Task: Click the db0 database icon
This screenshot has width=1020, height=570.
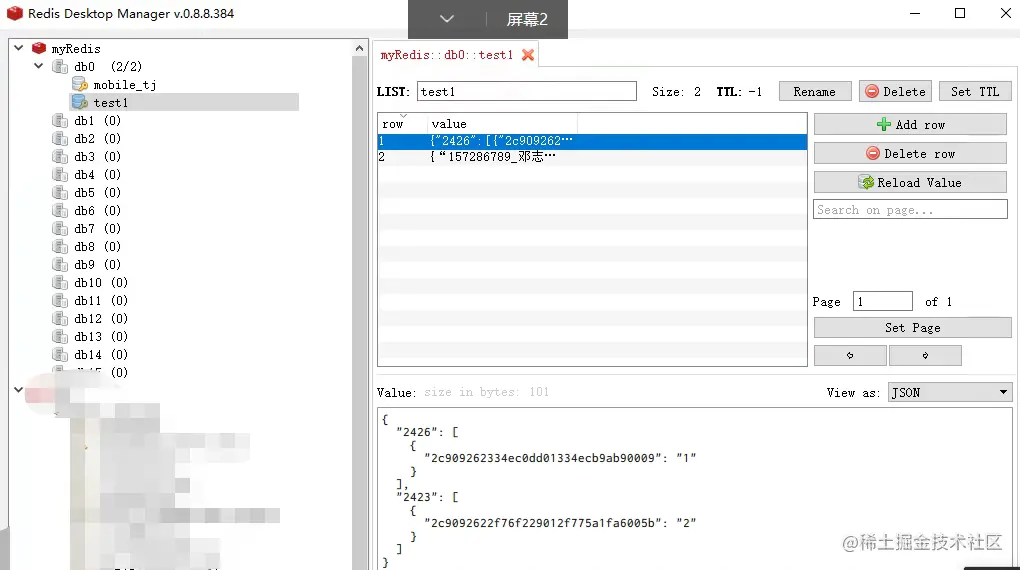Action: (x=60, y=66)
